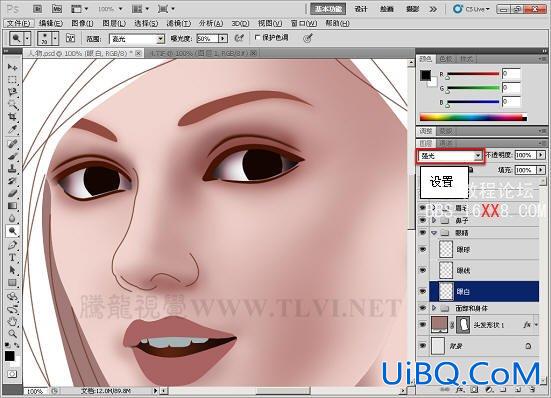The image size is (551, 398).
Task: Hide the 头发形状 1 layer
Action: pyautogui.click(x=423, y=325)
